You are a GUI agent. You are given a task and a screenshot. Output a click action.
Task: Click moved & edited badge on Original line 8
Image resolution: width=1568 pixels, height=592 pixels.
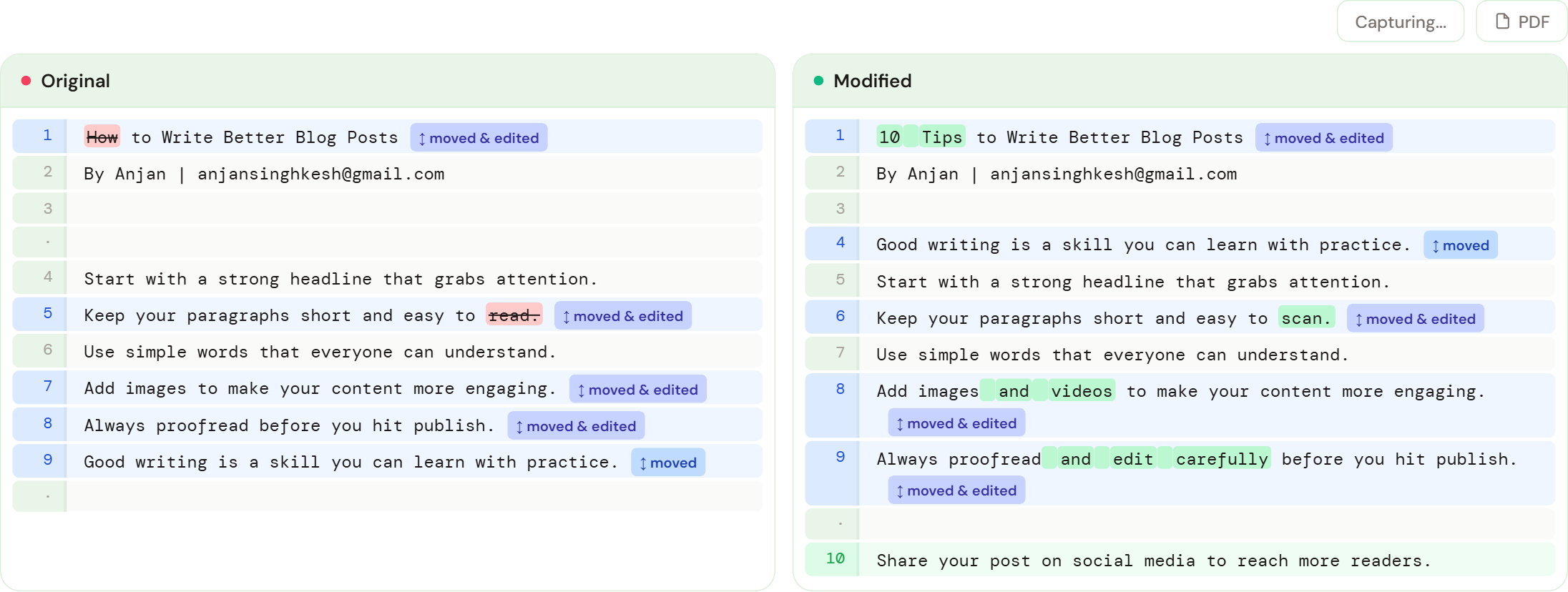[576, 426]
